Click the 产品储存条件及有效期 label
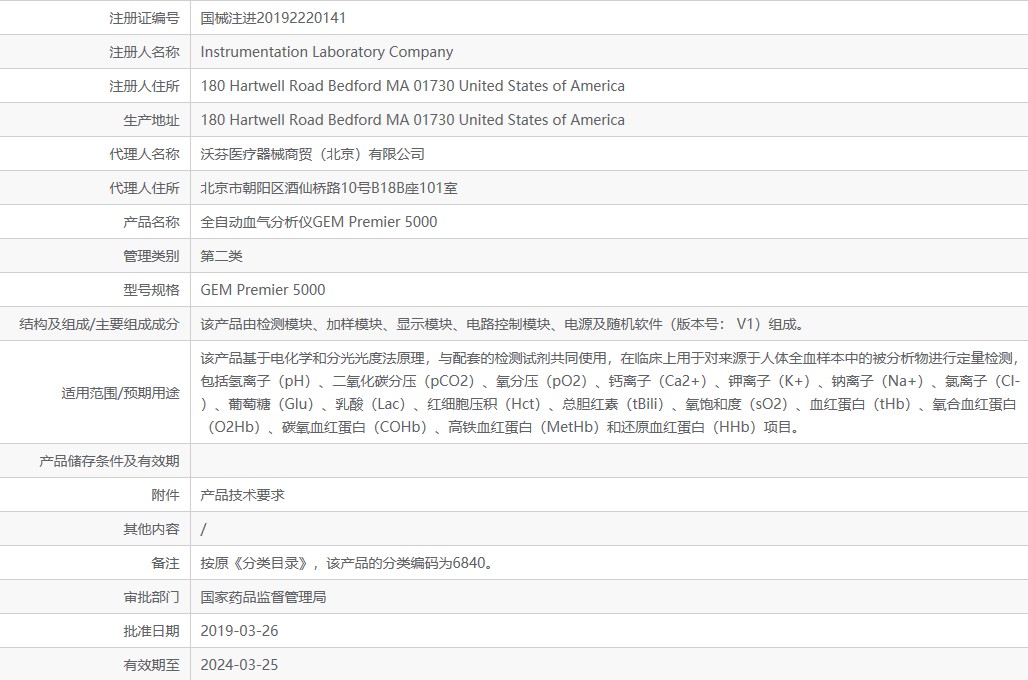 (x=109, y=461)
